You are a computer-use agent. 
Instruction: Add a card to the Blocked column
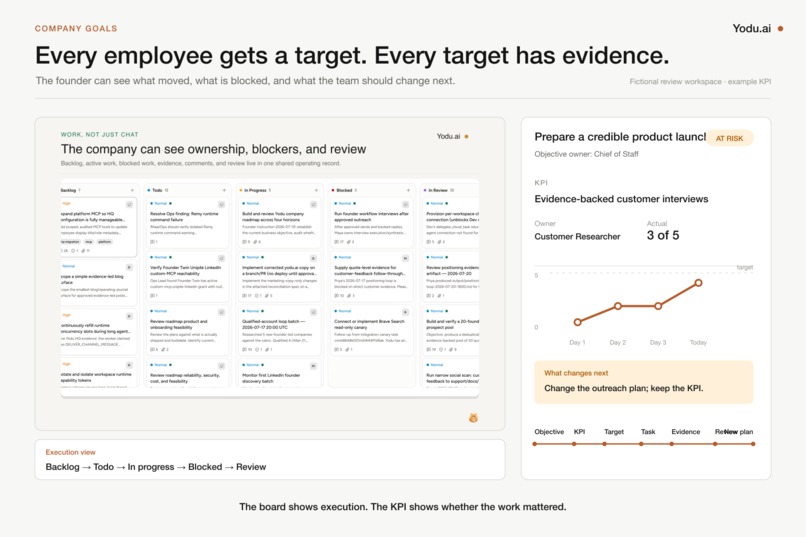click(x=408, y=190)
